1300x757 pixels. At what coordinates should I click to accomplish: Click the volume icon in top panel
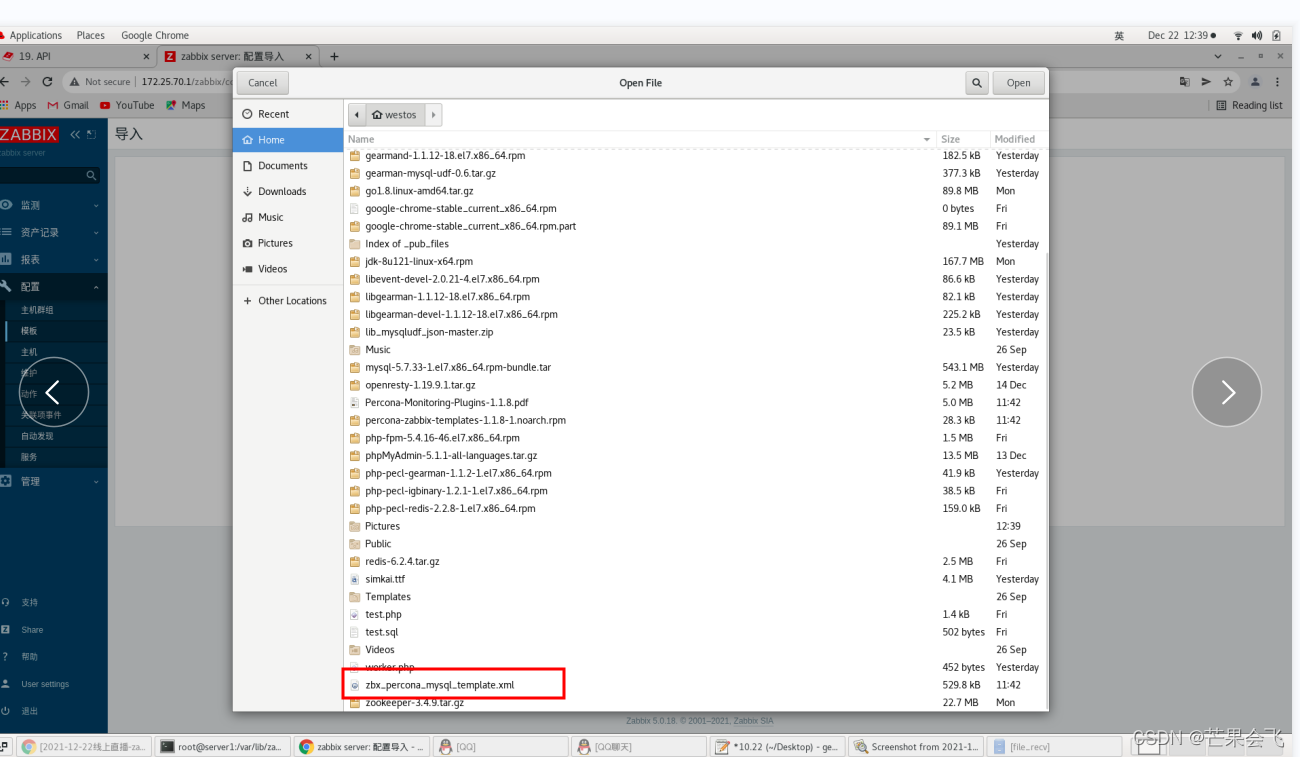(x=1257, y=36)
